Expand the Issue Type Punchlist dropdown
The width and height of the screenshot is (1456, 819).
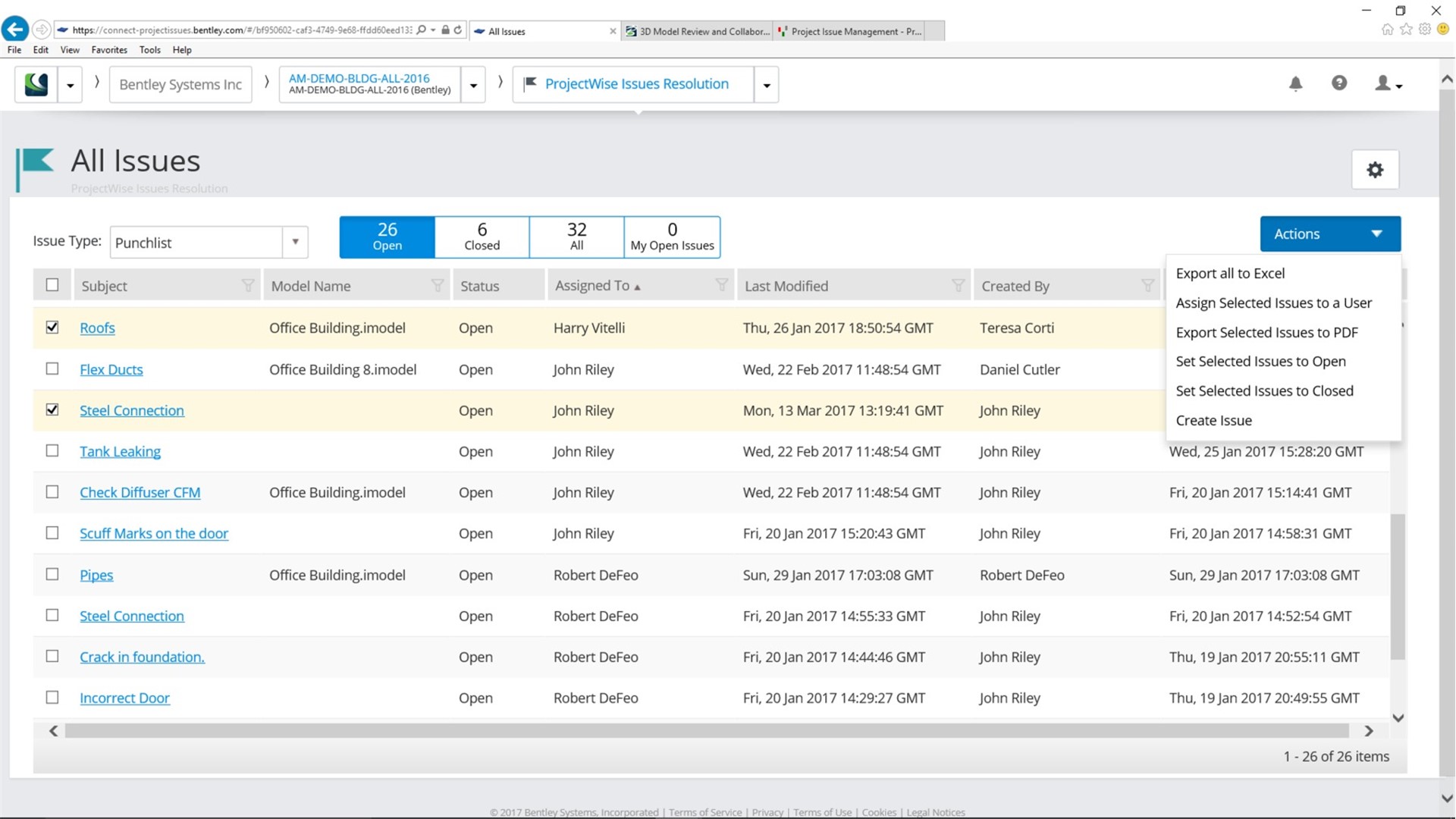pyautogui.click(x=295, y=242)
